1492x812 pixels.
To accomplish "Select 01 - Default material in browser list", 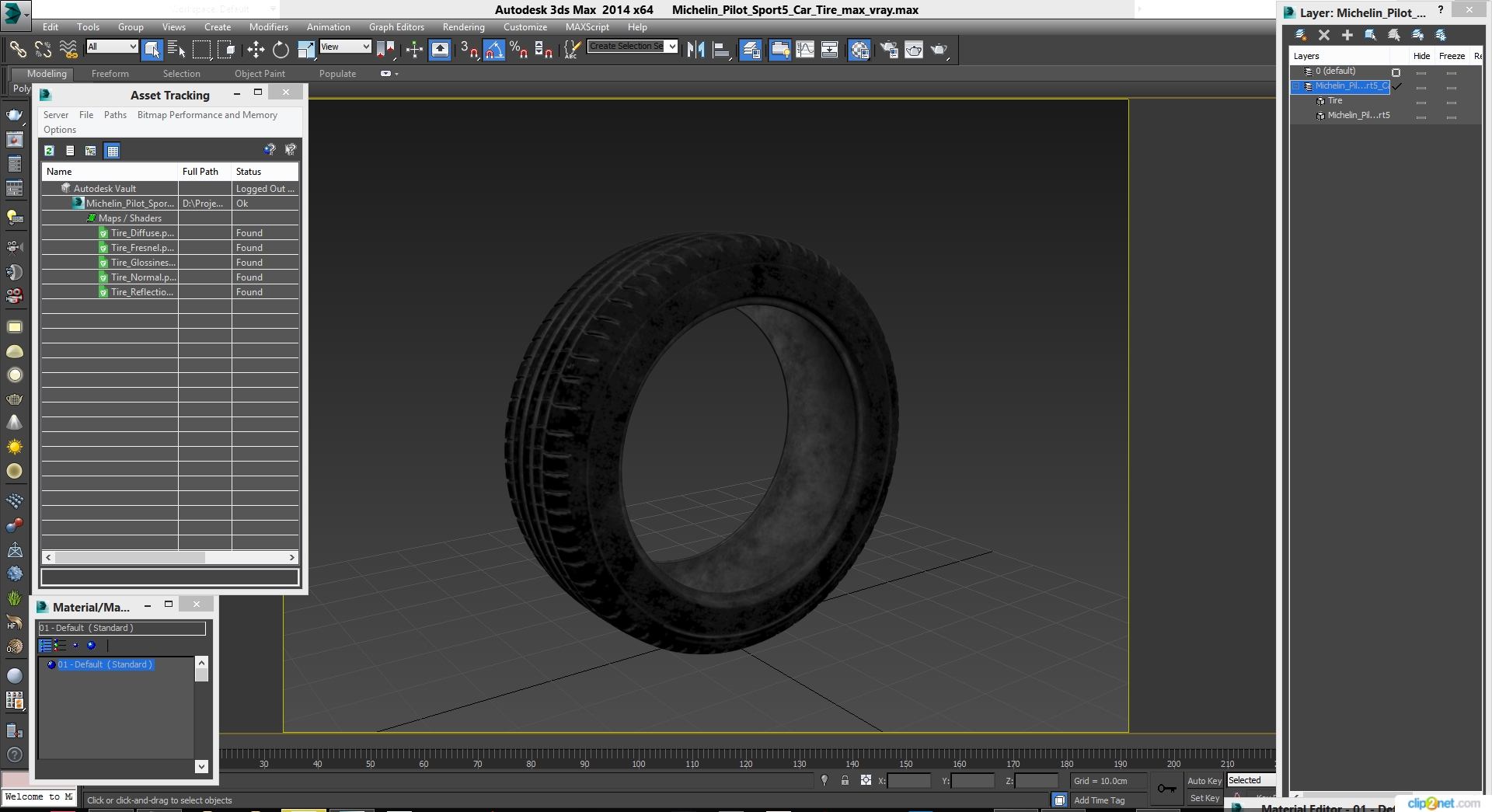I will [x=105, y=664].
